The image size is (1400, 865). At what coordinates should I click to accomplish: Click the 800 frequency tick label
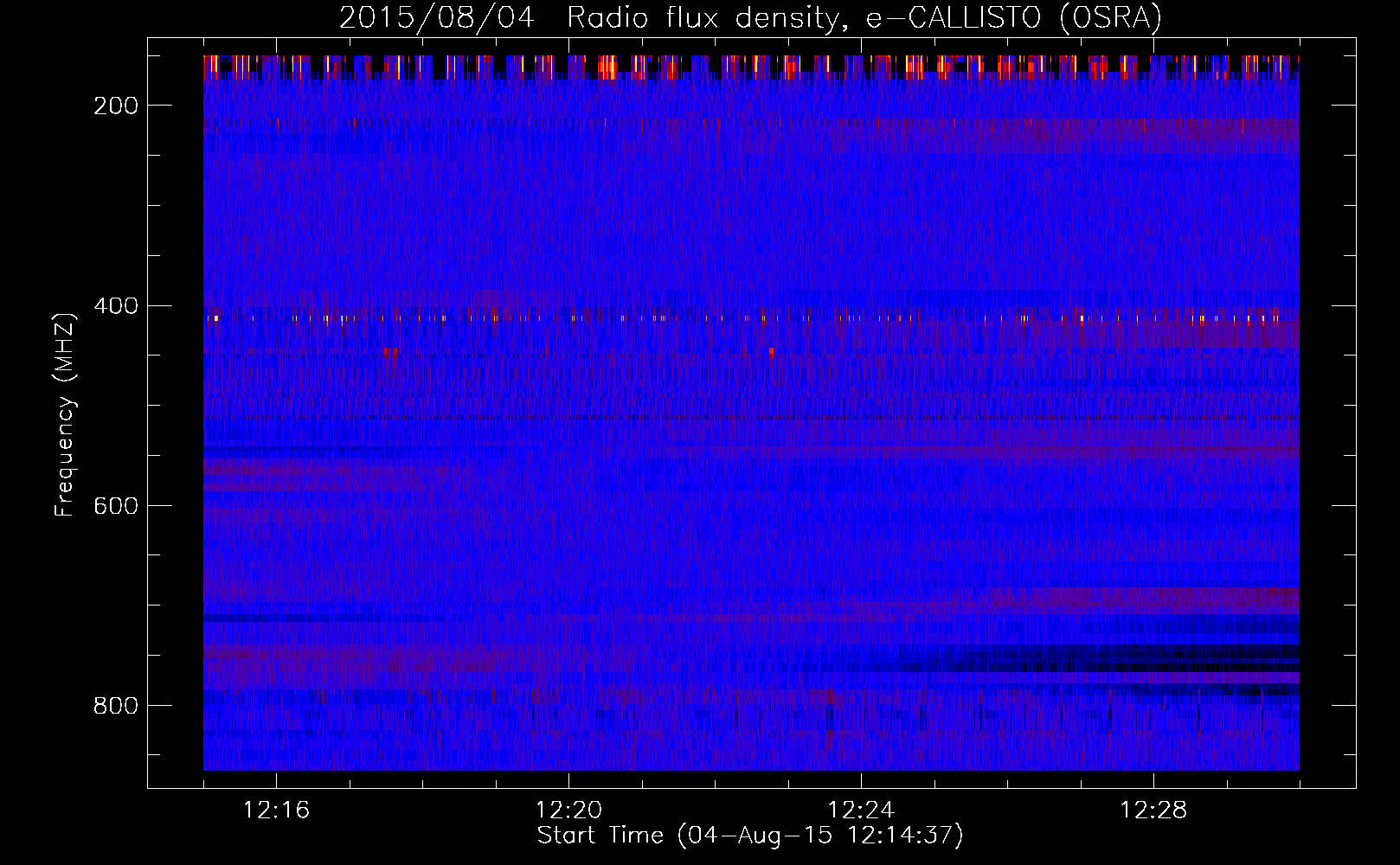click(116, 706)
